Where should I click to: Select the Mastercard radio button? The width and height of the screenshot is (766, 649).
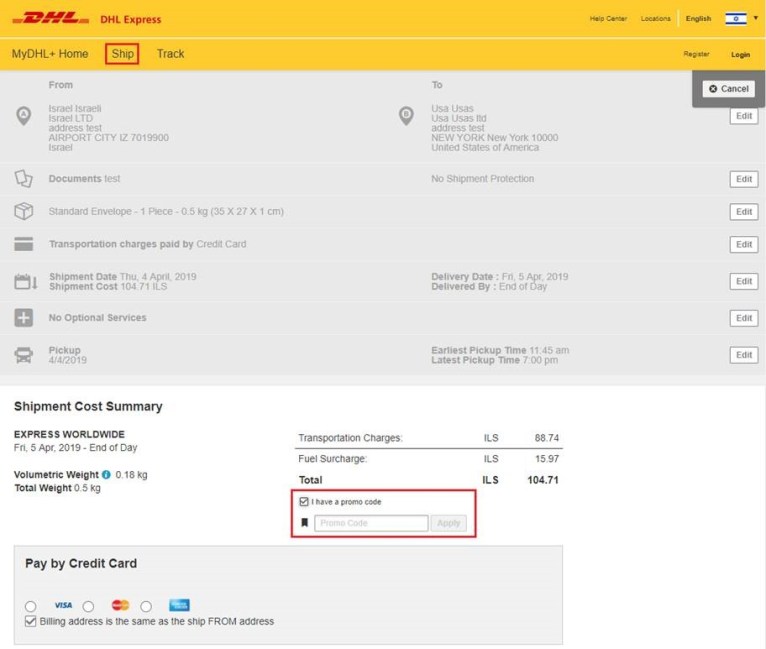(88, 607)
